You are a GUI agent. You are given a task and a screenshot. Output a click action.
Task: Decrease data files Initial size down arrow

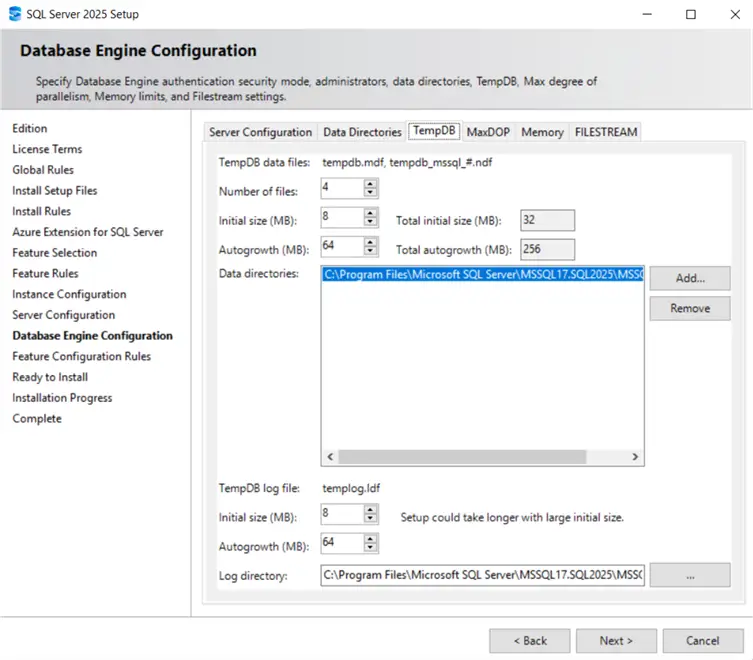(370, 221)
